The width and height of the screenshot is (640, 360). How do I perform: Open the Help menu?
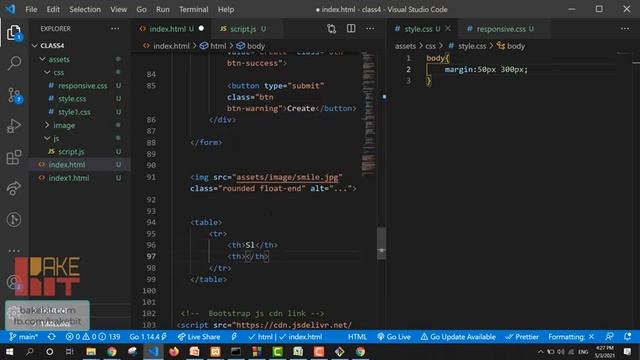(x=226, y=9)
